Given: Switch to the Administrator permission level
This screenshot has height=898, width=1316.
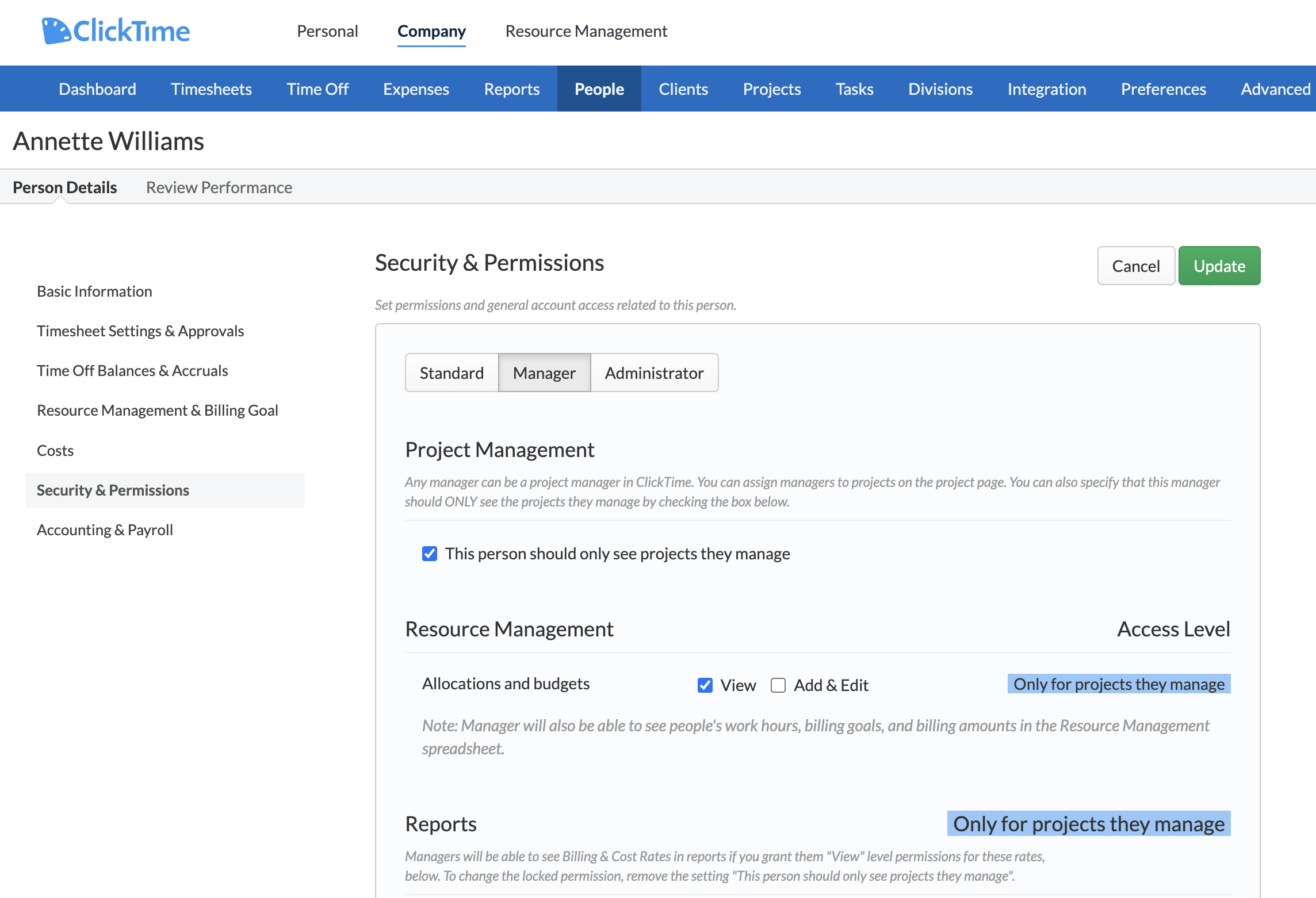Looking at the screenshot, I should click(654, 373).
